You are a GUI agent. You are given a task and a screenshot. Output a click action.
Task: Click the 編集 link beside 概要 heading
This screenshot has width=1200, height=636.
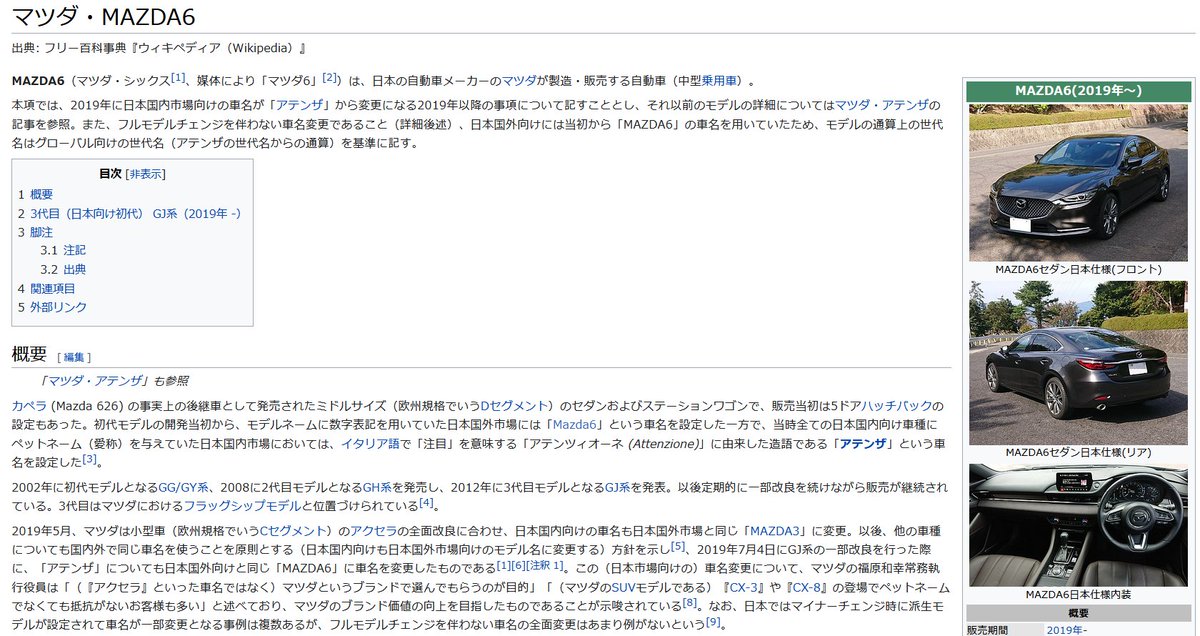[x=76, y=356]
